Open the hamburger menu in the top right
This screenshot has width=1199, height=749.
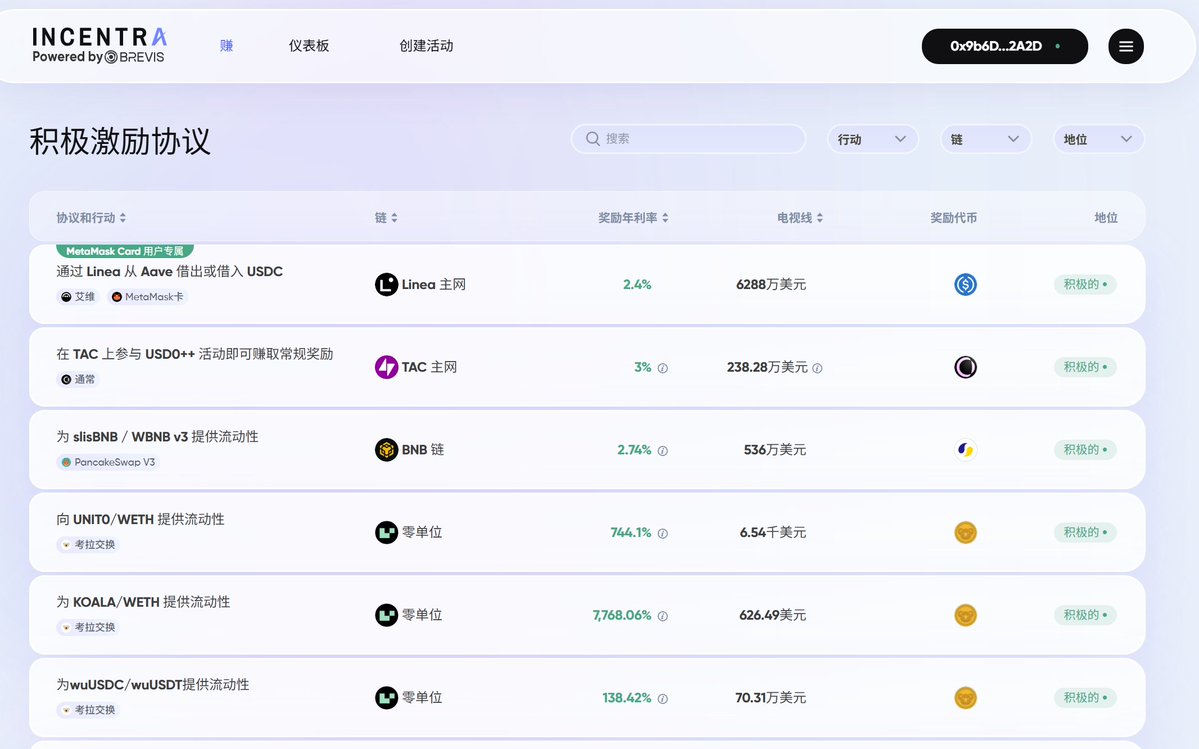[x=1126, y=46]
